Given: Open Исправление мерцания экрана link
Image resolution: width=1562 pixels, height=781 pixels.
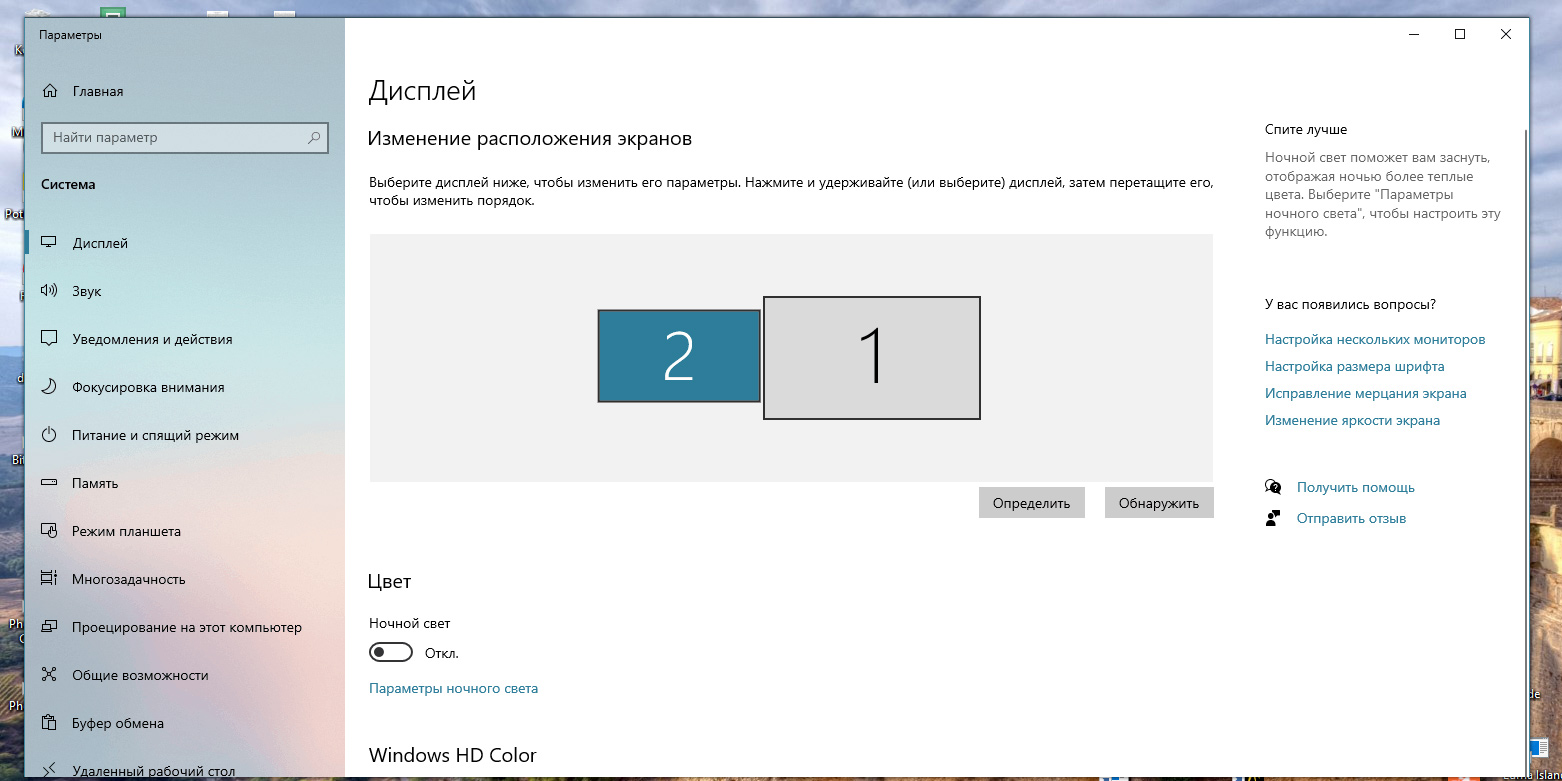Looking at the screenshot, I should click(x=1365, y=394).
